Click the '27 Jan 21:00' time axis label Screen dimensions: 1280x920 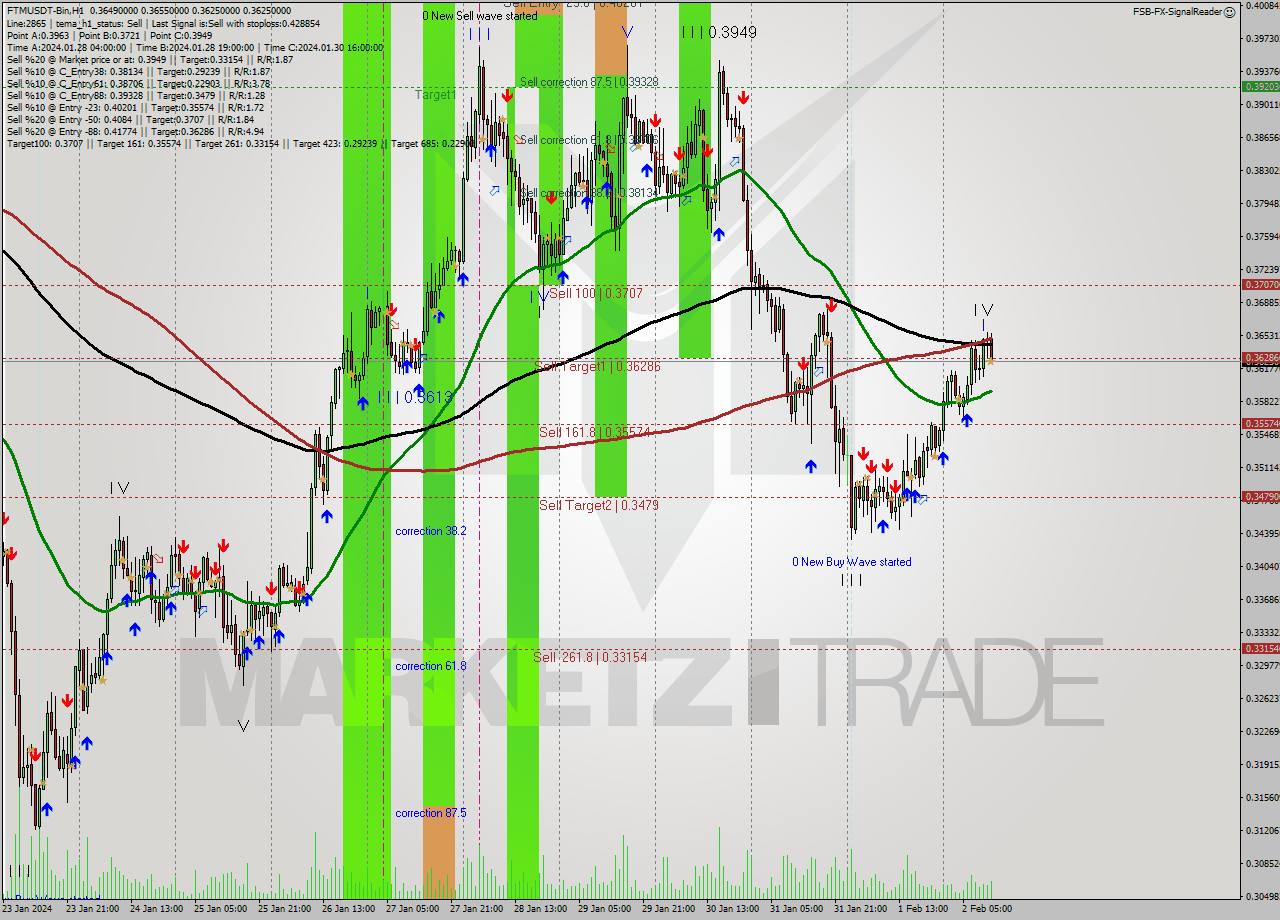point(477,909)
